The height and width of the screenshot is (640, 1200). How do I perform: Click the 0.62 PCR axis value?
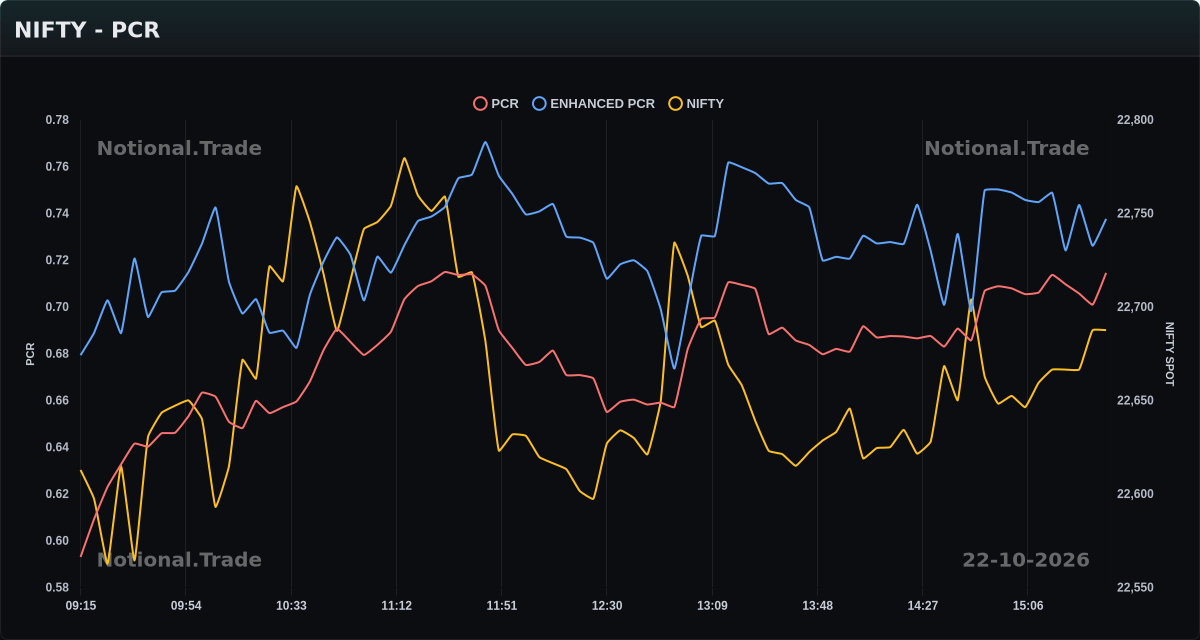click(x=57, y=494)
